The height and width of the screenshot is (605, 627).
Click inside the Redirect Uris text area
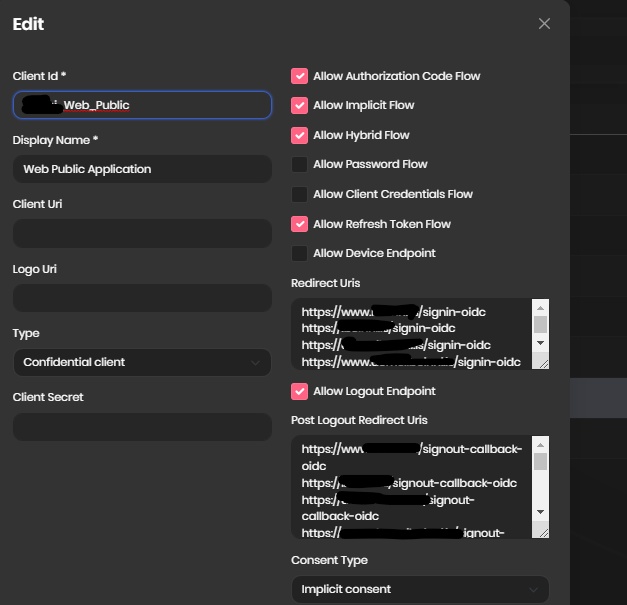(410, 334)
